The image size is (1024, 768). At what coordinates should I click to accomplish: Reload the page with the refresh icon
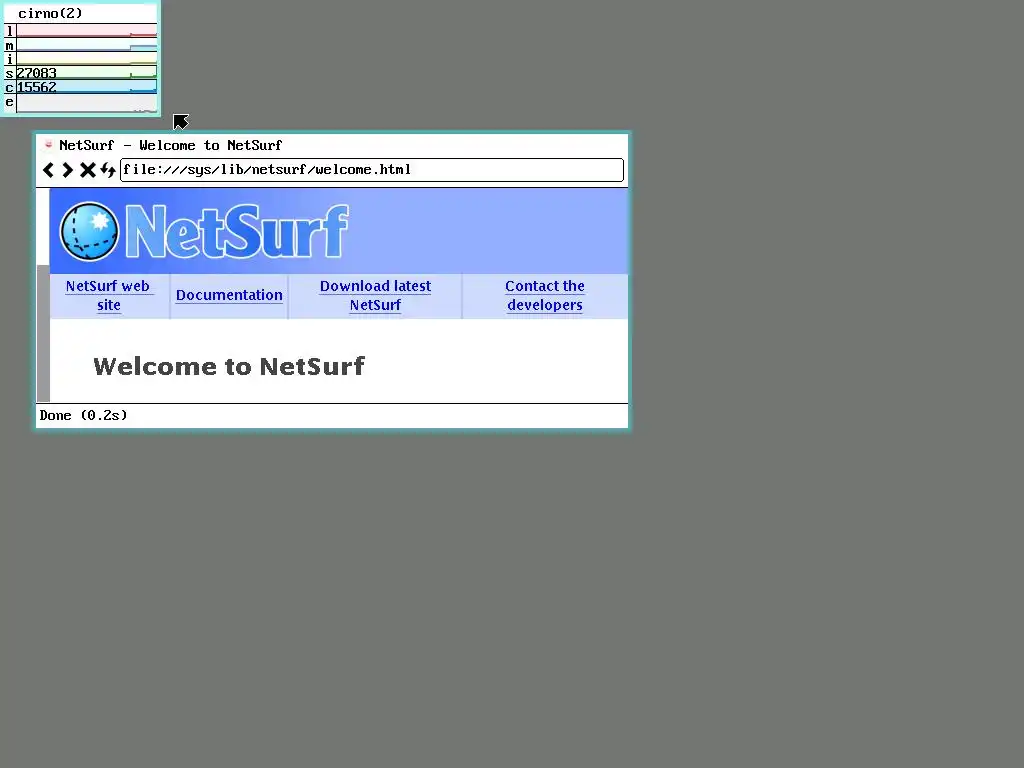108,170
